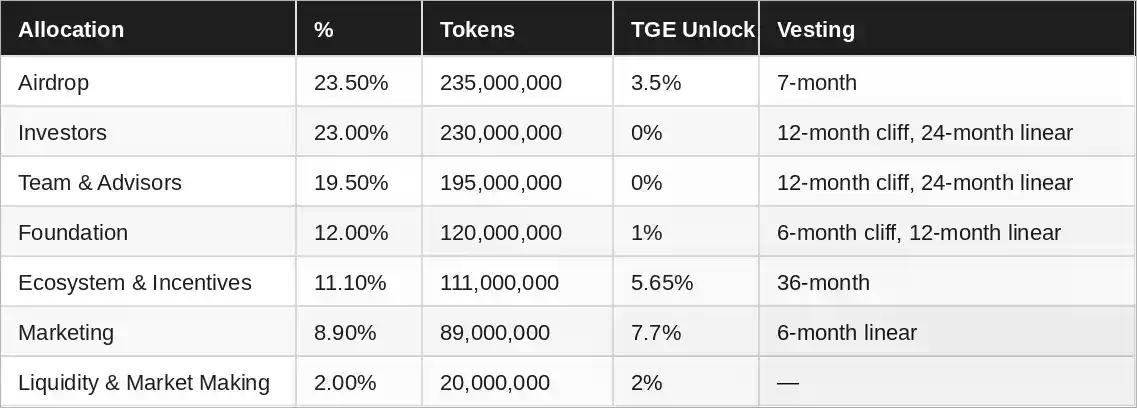Click the 235,000,000 tokens cell
1137x408 pixels.
tap(500, 83)
